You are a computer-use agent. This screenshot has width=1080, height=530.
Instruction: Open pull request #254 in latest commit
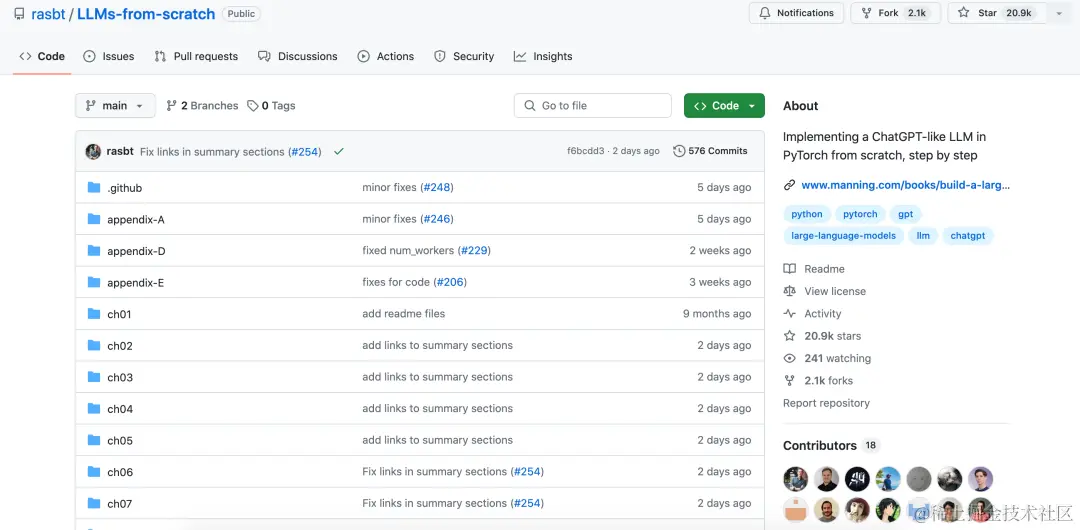click(306, 152)
